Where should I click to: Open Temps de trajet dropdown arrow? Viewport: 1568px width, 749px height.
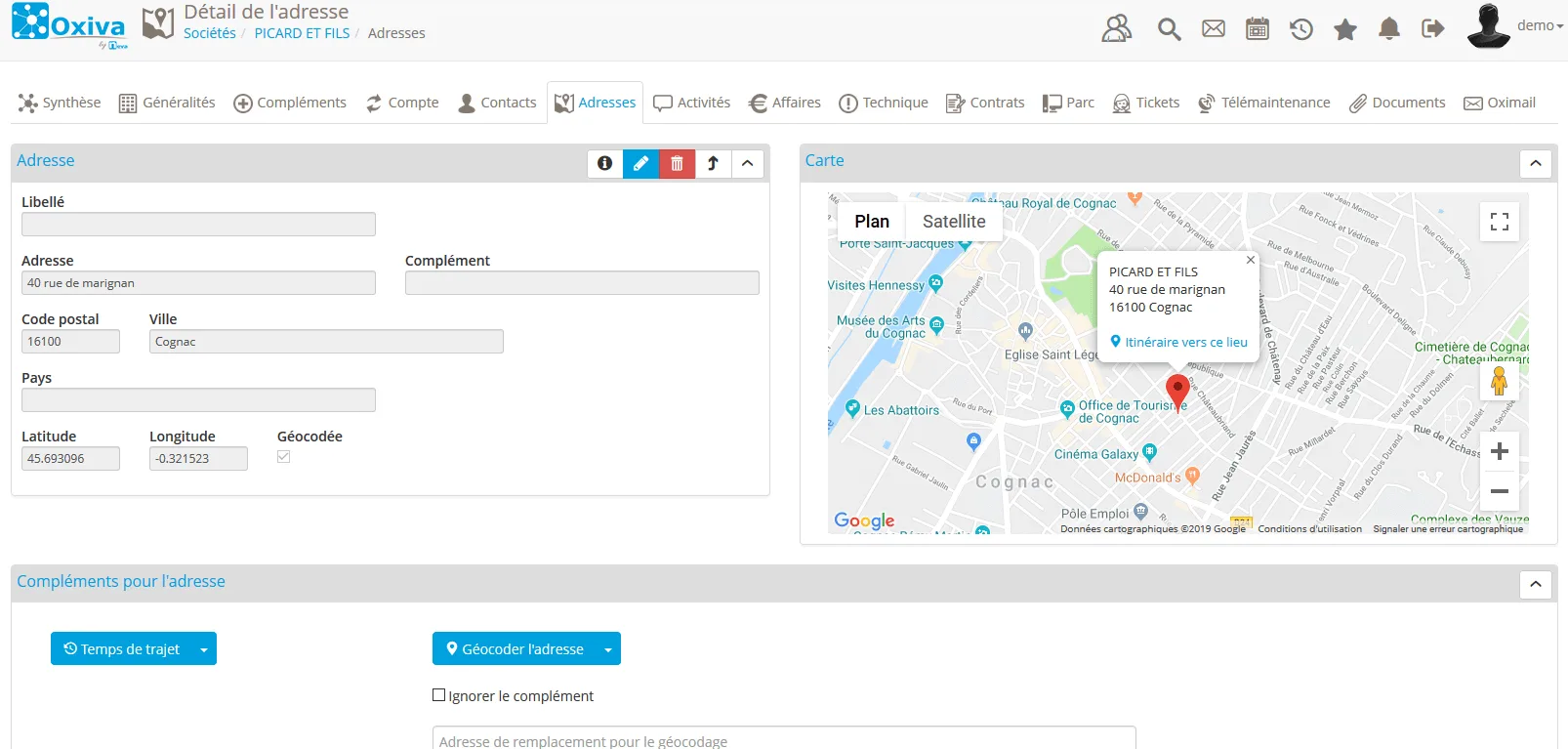pos(204,649)
